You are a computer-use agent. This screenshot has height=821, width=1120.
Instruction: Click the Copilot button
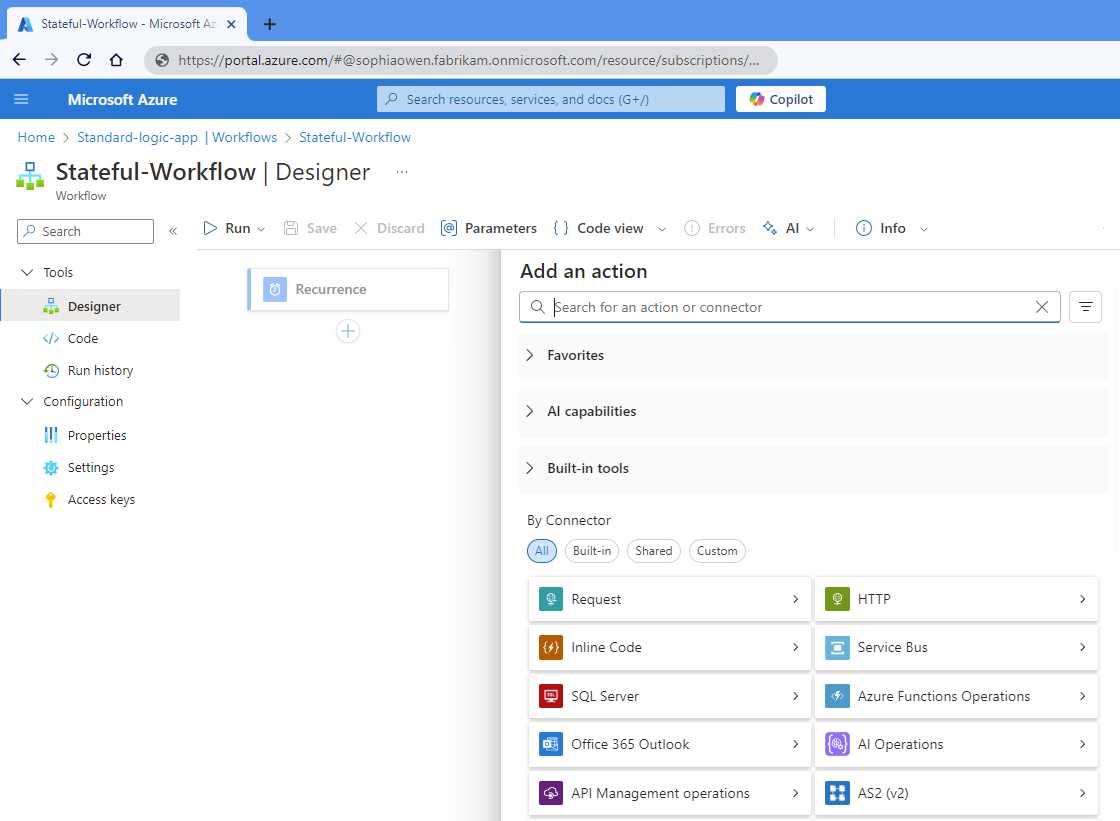781,99
